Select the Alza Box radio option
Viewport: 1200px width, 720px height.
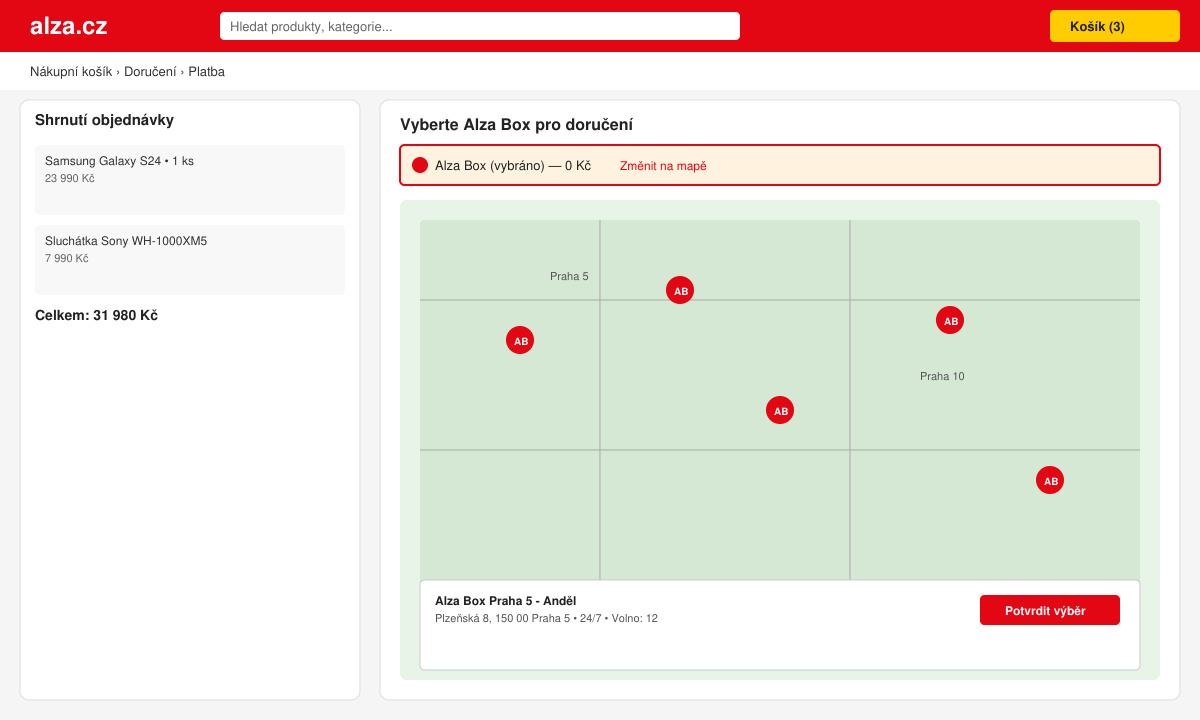(420, 165)
